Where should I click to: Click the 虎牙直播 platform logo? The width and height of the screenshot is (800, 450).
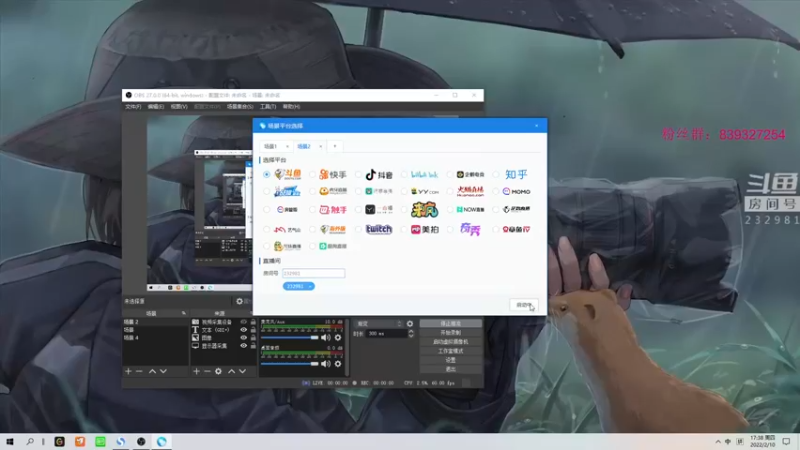tap(333, 191)
